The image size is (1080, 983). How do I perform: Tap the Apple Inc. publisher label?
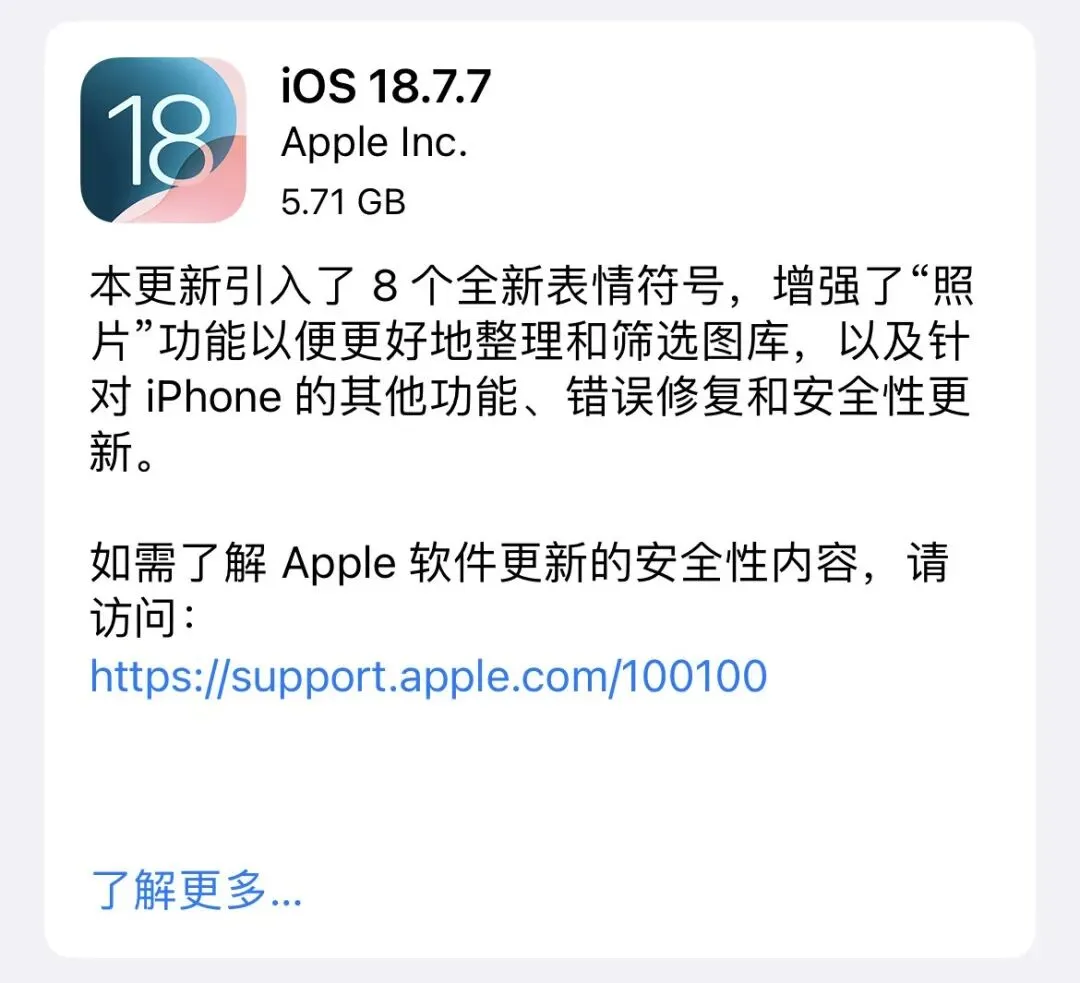[375, 143]
